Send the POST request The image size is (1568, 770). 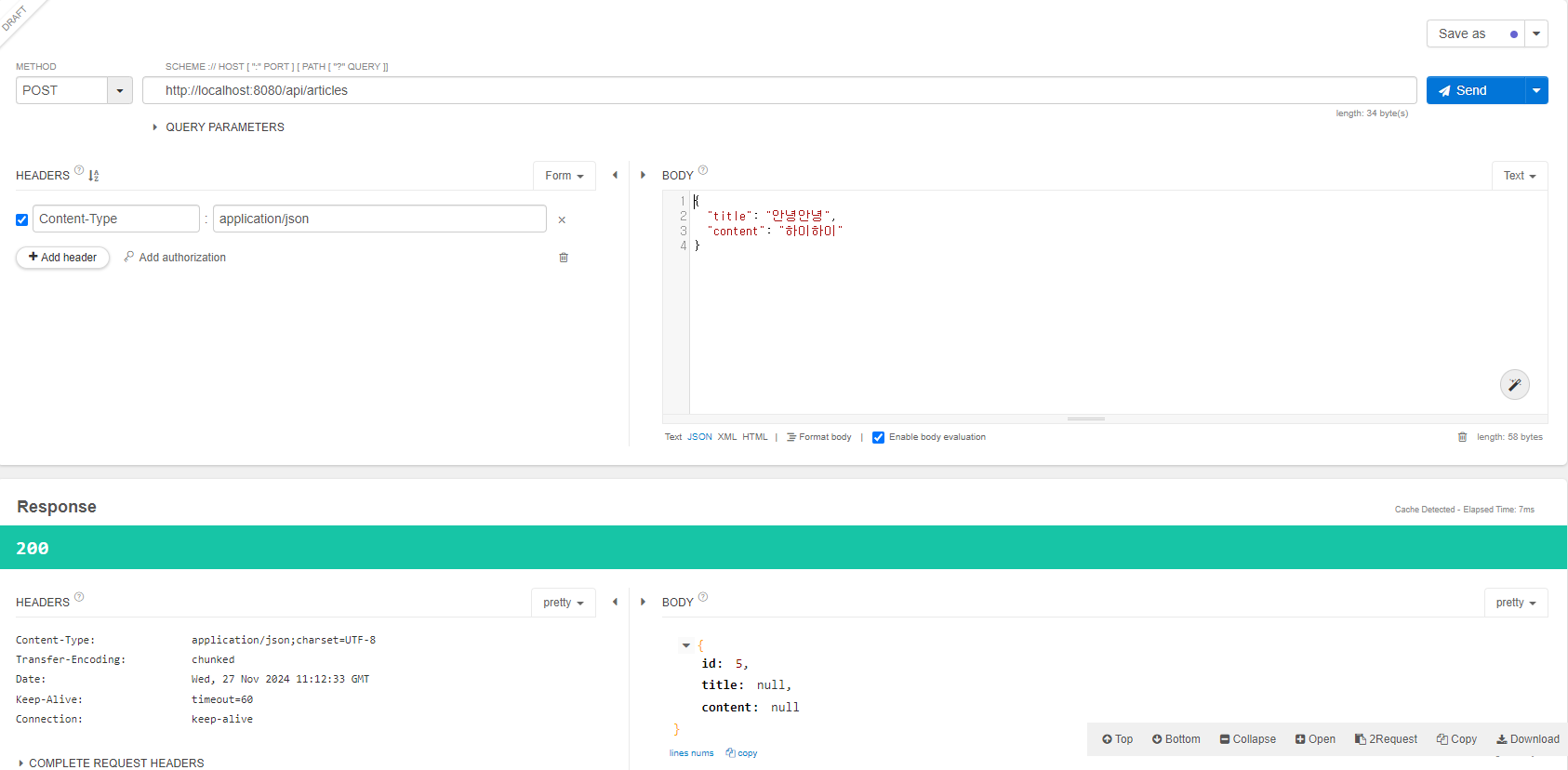coord(1476,90)
